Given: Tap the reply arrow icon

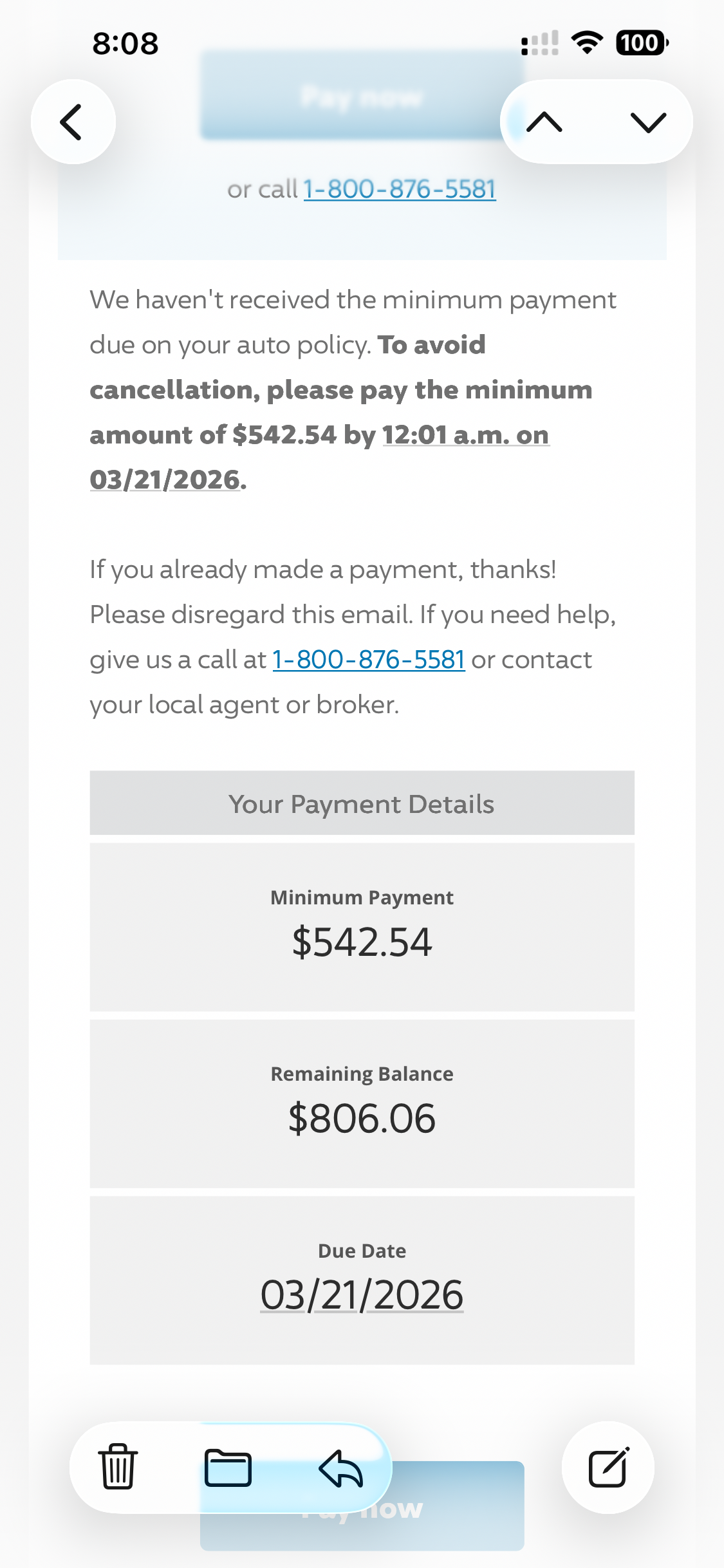Looking at the screenshot, I should tap(340, 1467).
